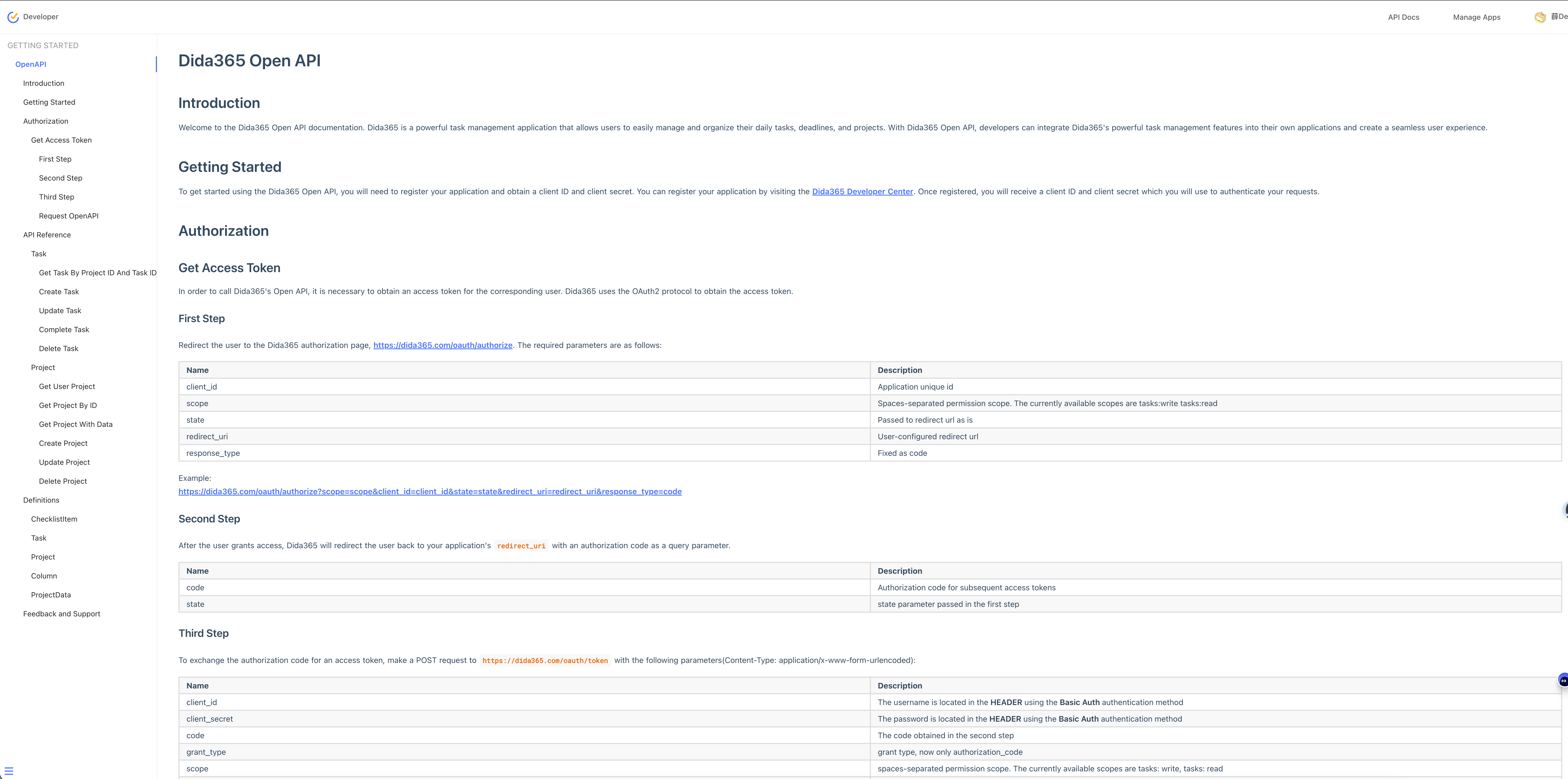The width and height of the screenshot is (1568, 779).
Task: Open the oauth/authorize page link
Action: pyautogui.click(x=443, y=345)
